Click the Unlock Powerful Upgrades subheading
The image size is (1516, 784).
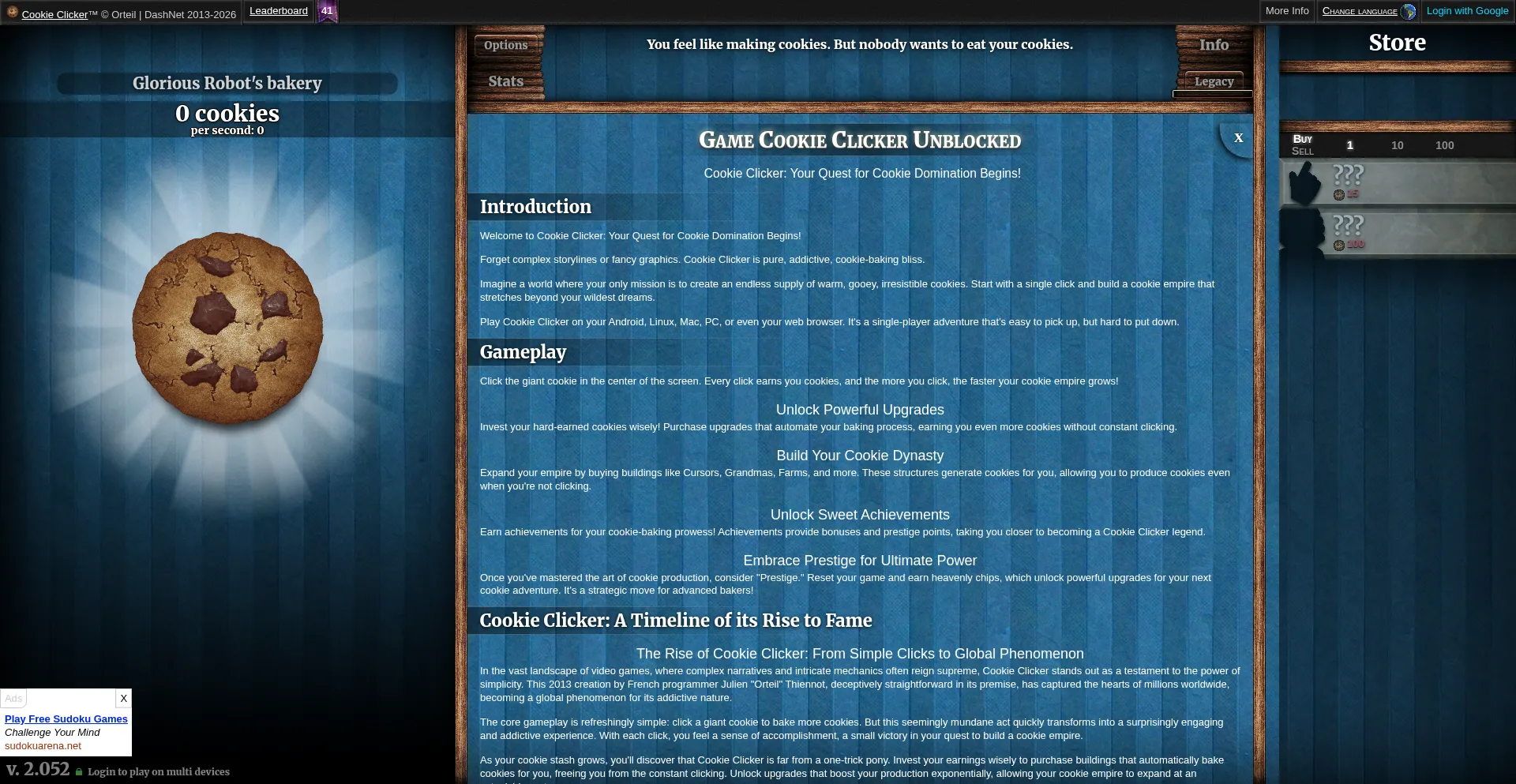(x=860, y=410)
